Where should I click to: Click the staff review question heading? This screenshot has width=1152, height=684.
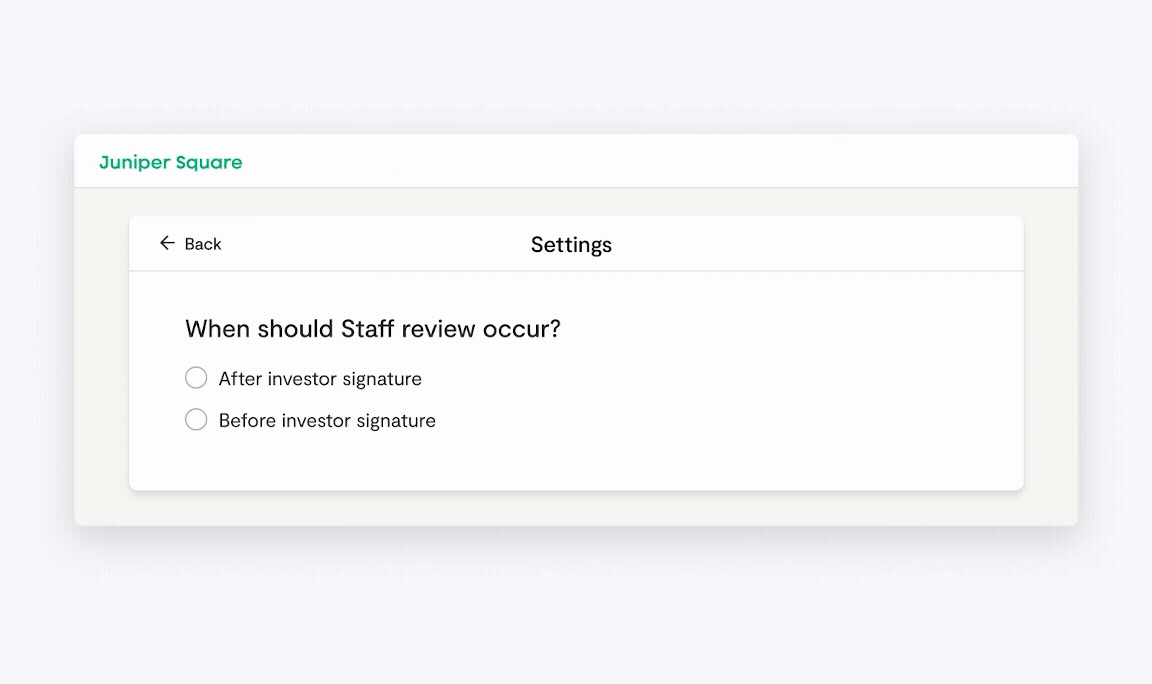click(372, 328)
